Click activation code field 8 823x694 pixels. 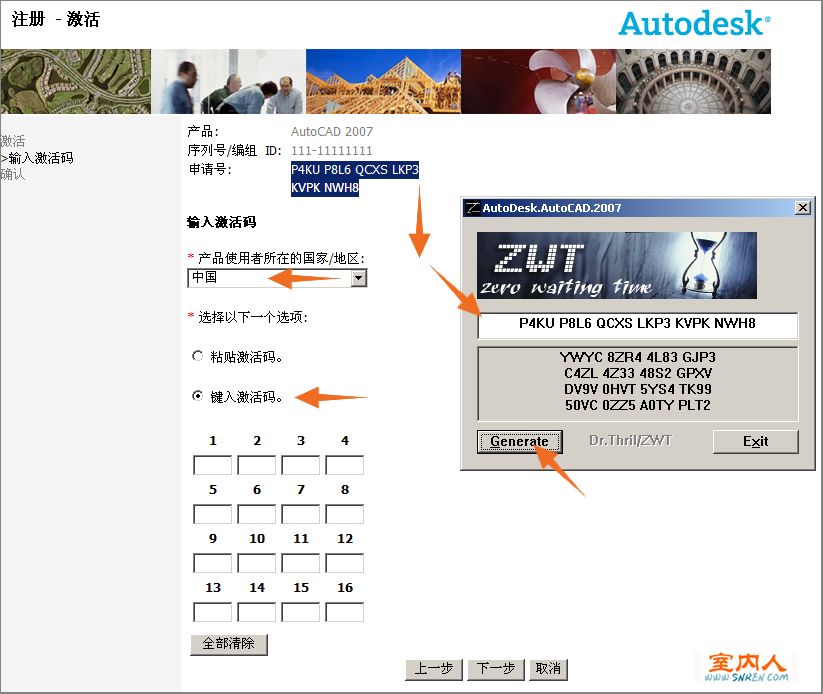tap(345, 514)
